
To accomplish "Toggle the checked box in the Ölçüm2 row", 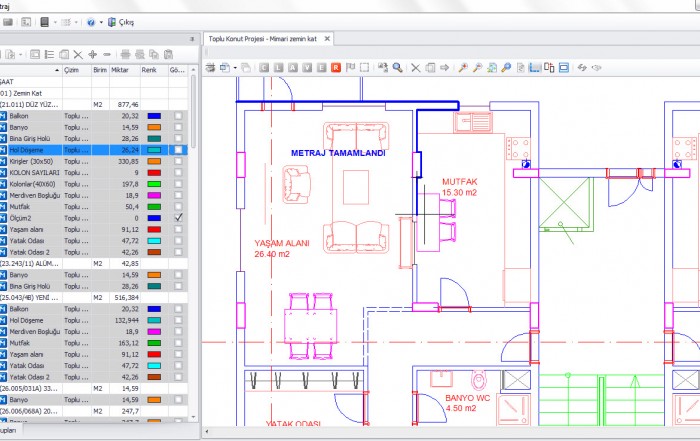I will point(178,217).
